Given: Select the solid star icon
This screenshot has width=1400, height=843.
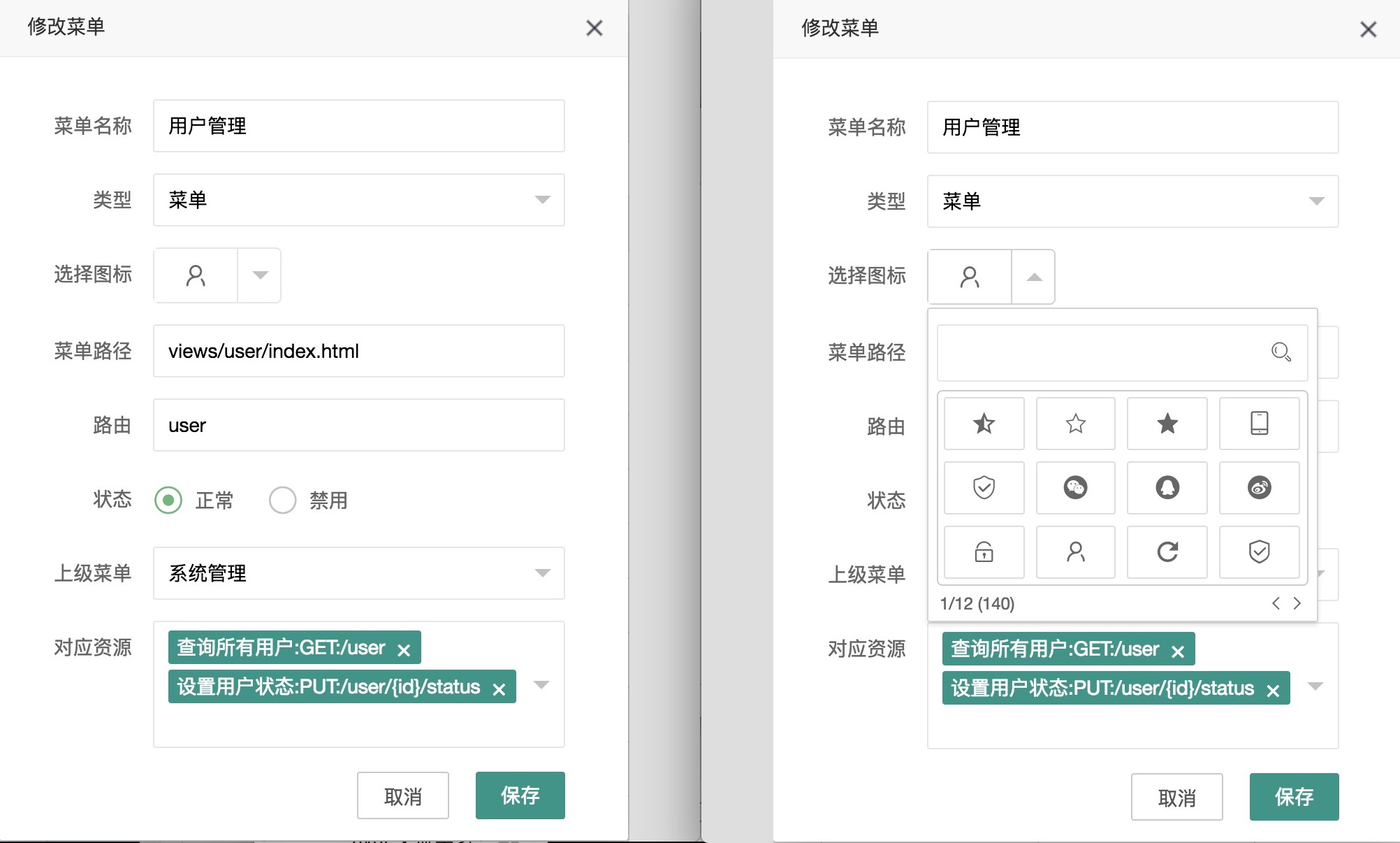Looking at the screenshot, I should click(x=1167, y=424).
